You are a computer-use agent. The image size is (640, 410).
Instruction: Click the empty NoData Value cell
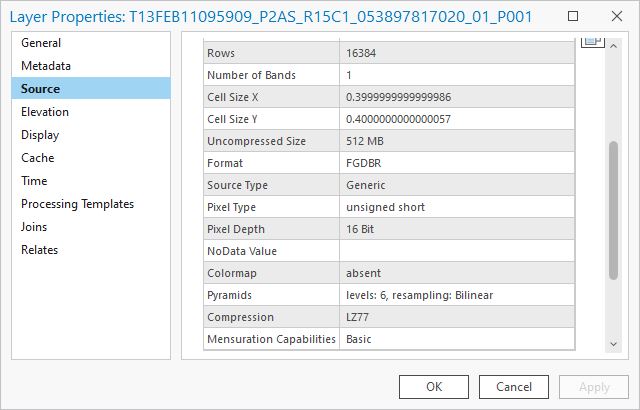[x=457, y=251]
